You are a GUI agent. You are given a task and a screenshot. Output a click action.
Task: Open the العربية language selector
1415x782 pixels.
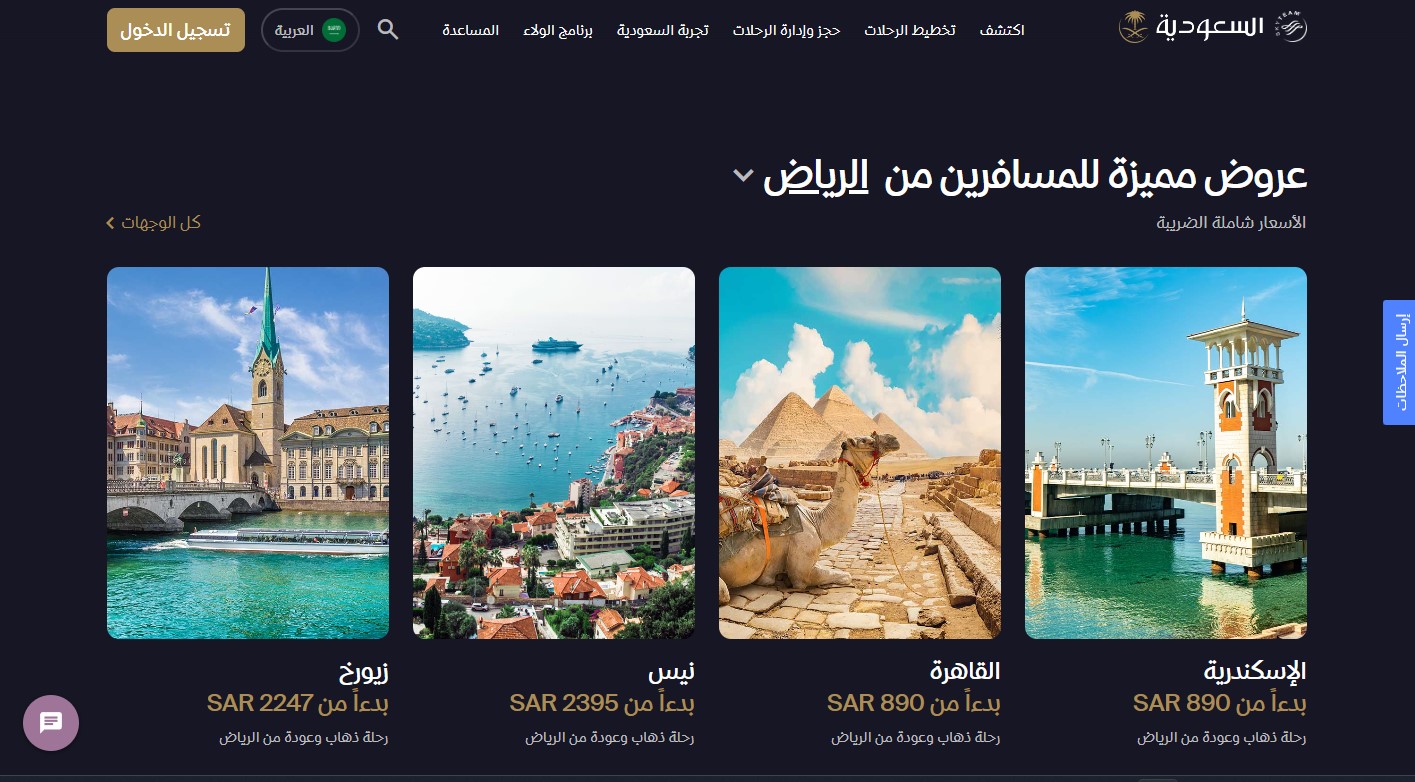[x=310, y=30]
